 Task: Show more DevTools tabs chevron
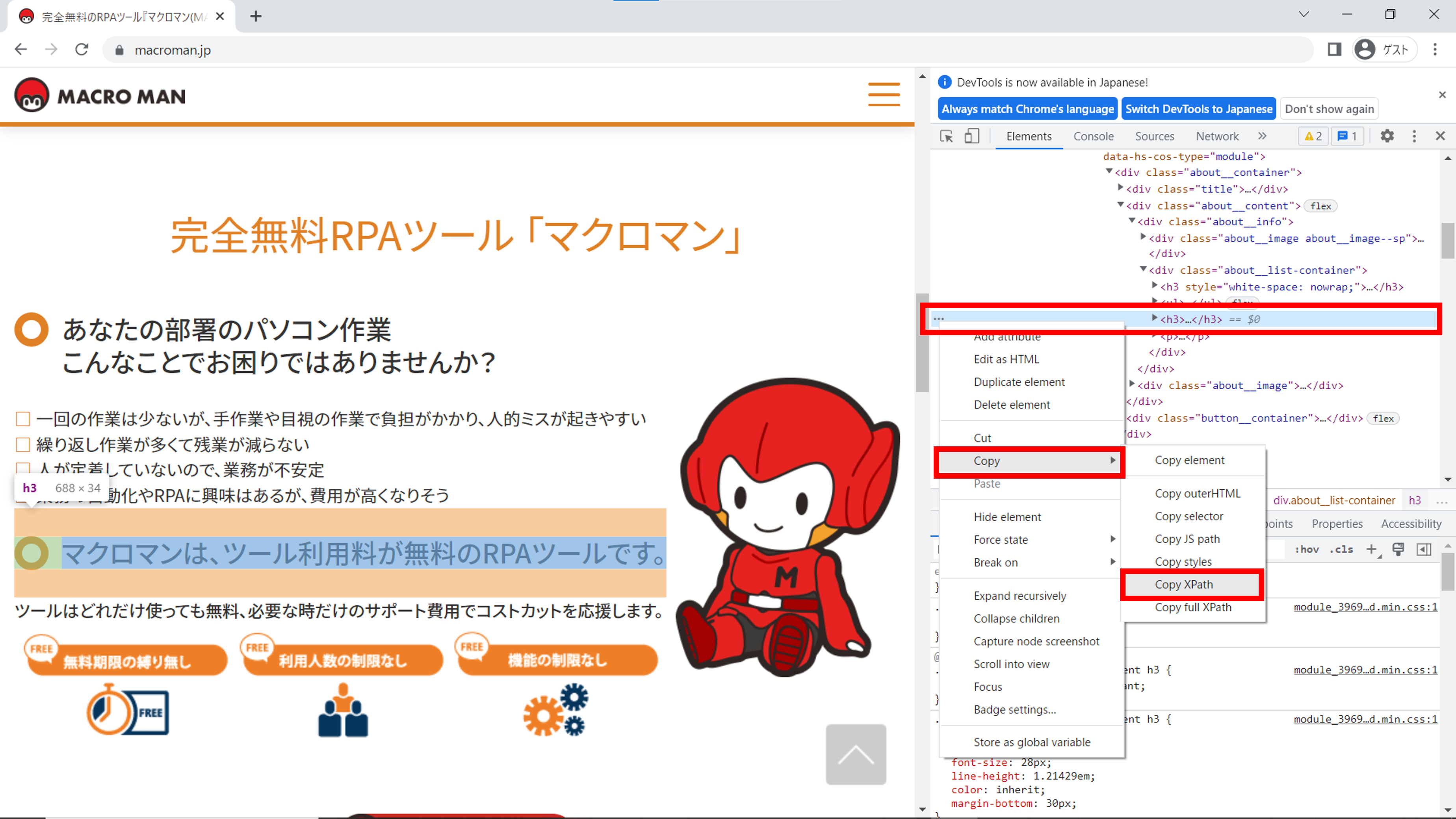point(1262,136)
